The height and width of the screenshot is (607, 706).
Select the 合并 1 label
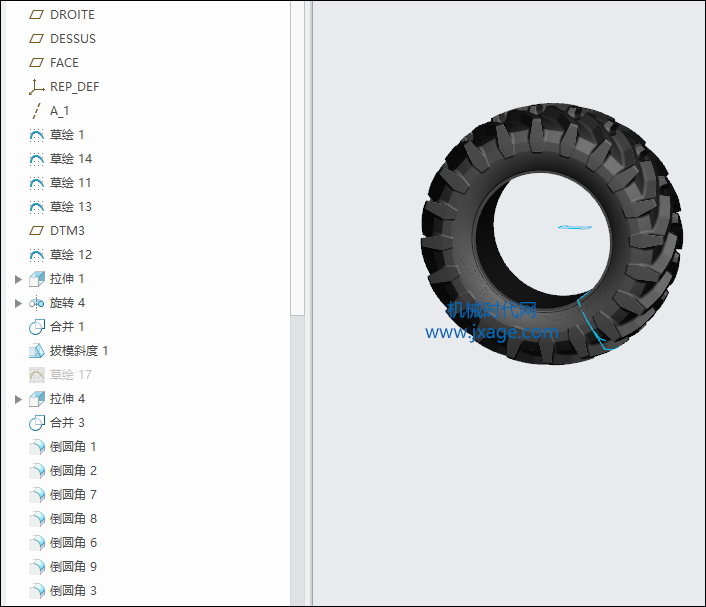point(67,326)
